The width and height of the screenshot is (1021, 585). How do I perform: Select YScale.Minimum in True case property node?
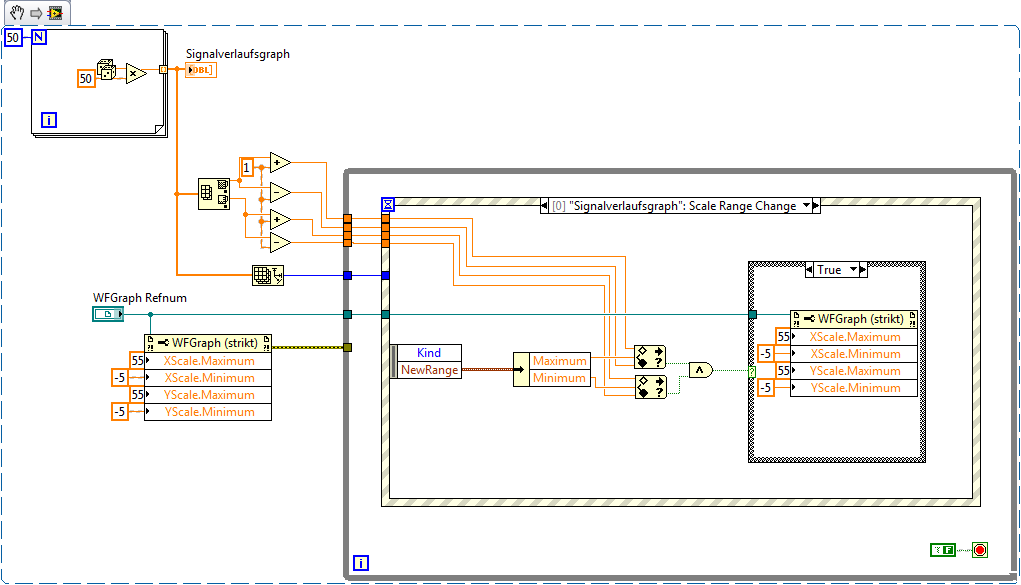pos(854,387)
